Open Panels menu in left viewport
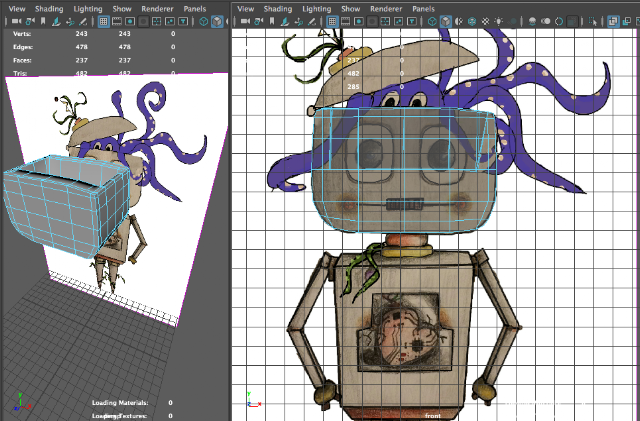The width and height of the screenshot is (640, 421). point(195,9)
